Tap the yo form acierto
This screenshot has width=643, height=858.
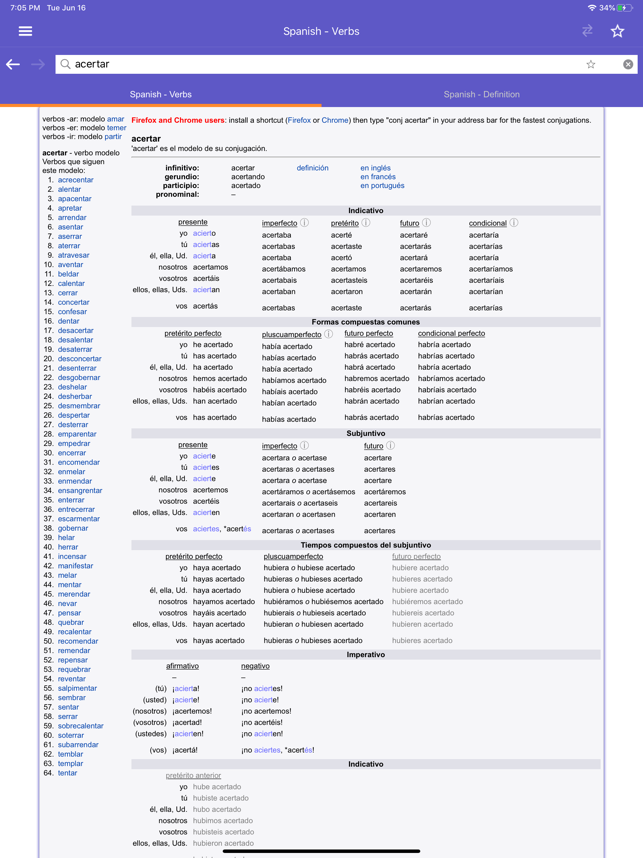click(204, 233)
